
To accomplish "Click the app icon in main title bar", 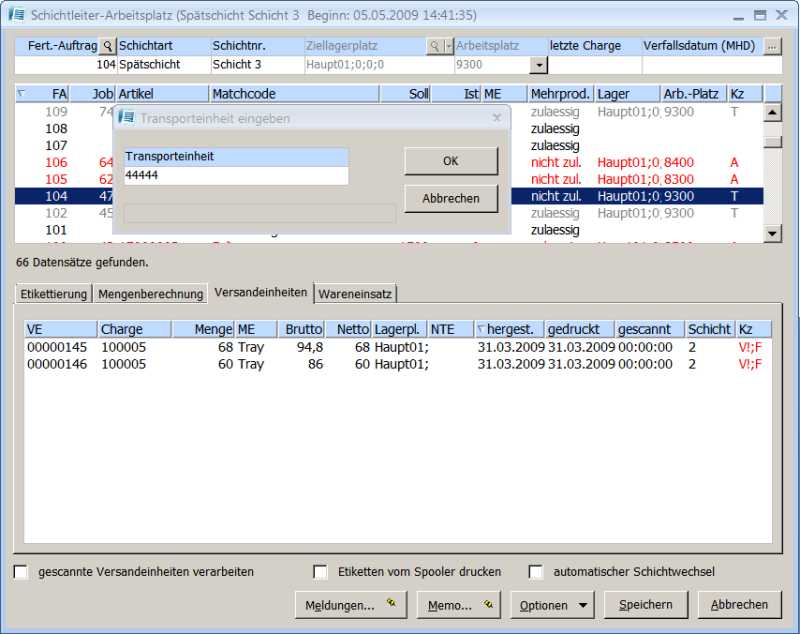I will tap(16, 15).
